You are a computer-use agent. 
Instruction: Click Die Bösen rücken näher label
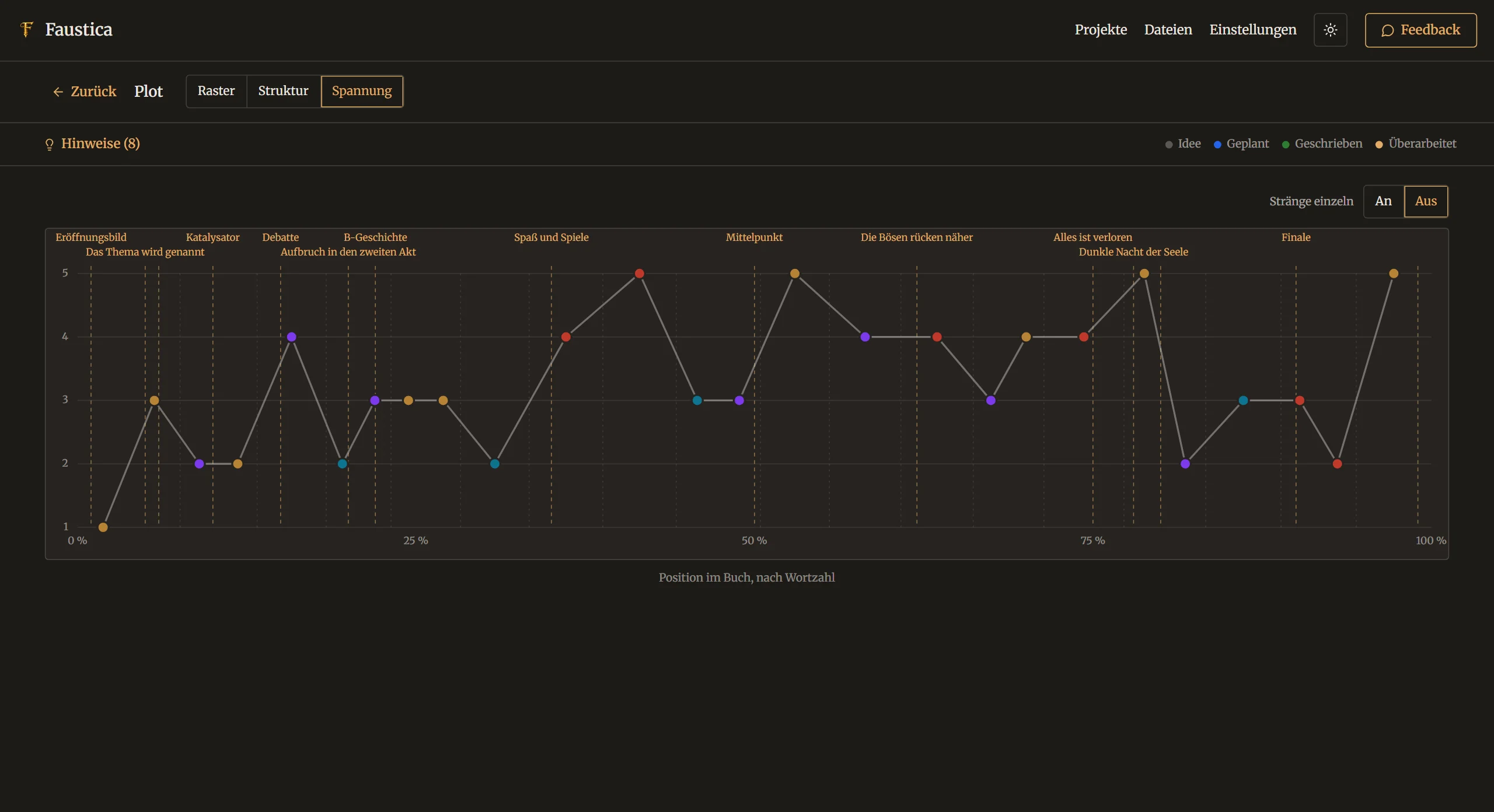(917, 237)
